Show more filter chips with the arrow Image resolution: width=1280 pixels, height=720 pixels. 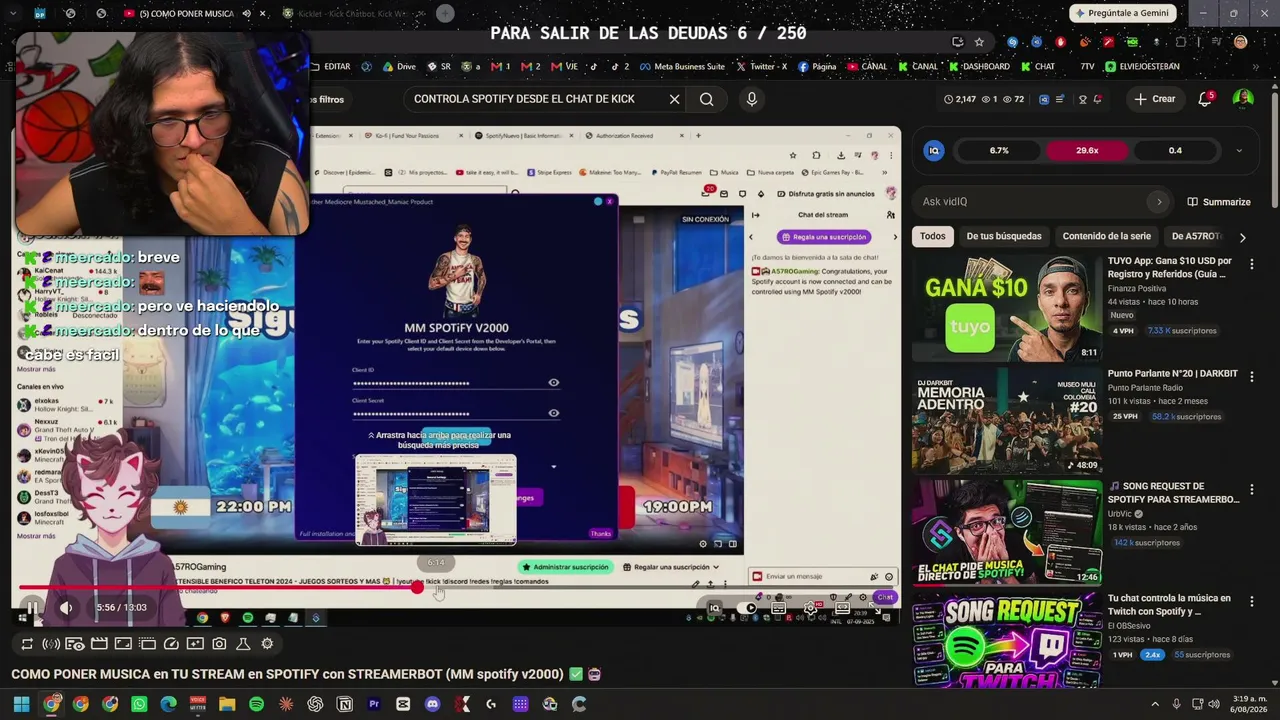click(x=1242, y=237)
